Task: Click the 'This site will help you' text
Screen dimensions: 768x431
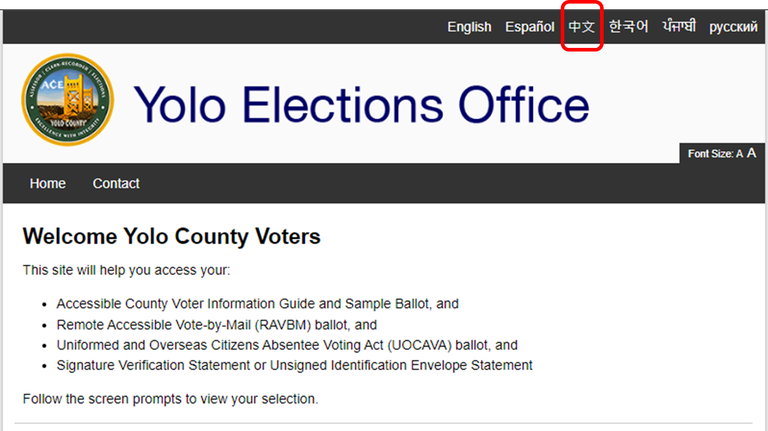Action: tap(126, 270)
